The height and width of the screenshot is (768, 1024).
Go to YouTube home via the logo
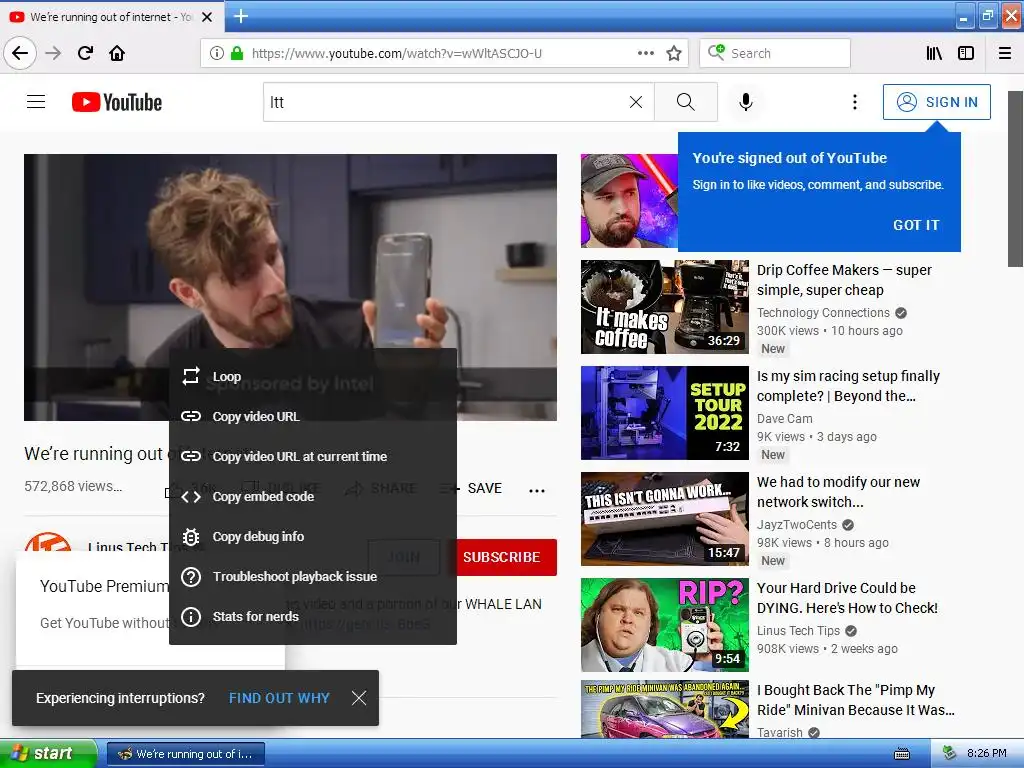[x=117, y=102]
